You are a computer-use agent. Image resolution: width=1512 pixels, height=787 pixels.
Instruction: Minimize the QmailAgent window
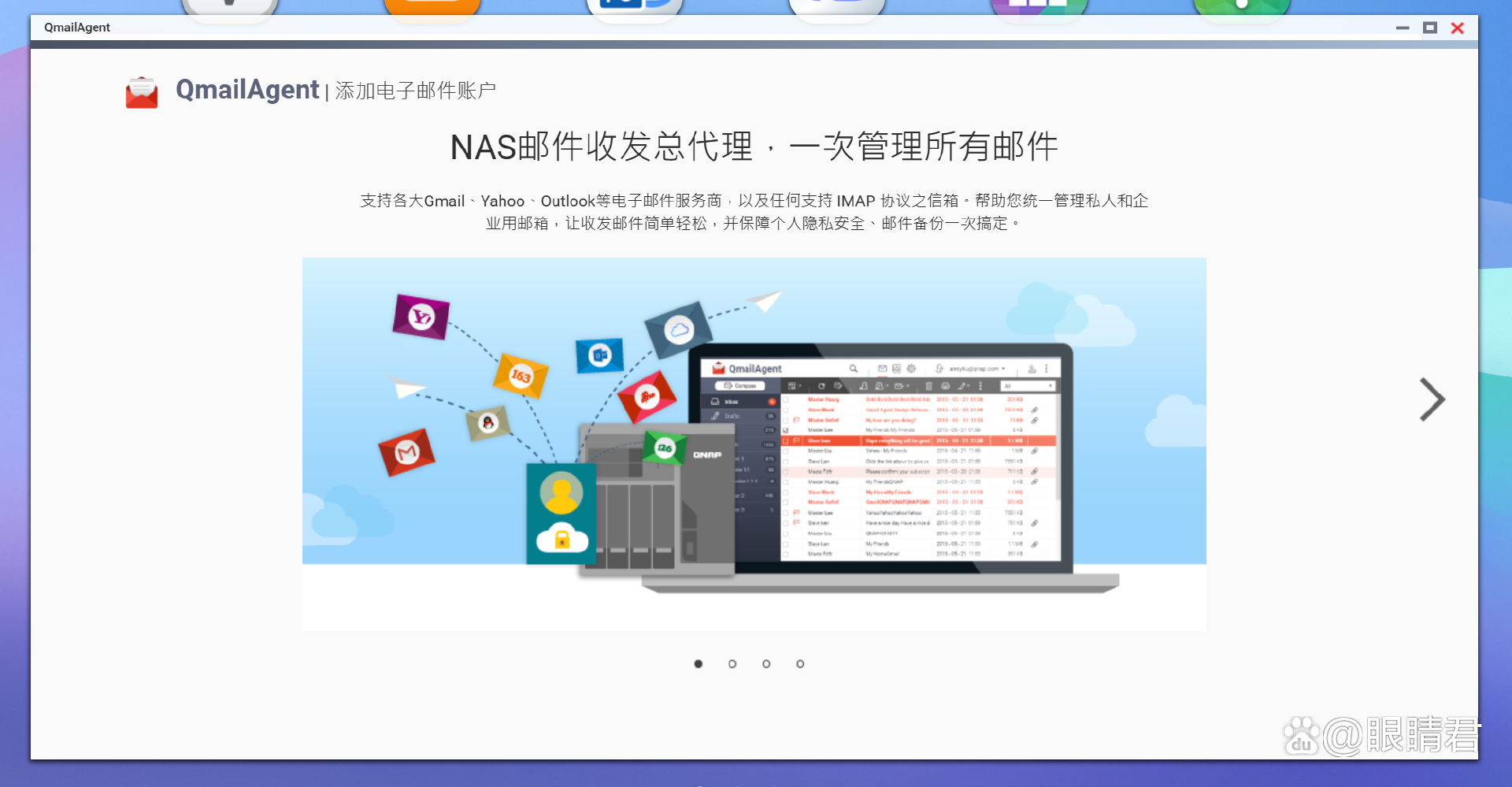point(1403,28)
